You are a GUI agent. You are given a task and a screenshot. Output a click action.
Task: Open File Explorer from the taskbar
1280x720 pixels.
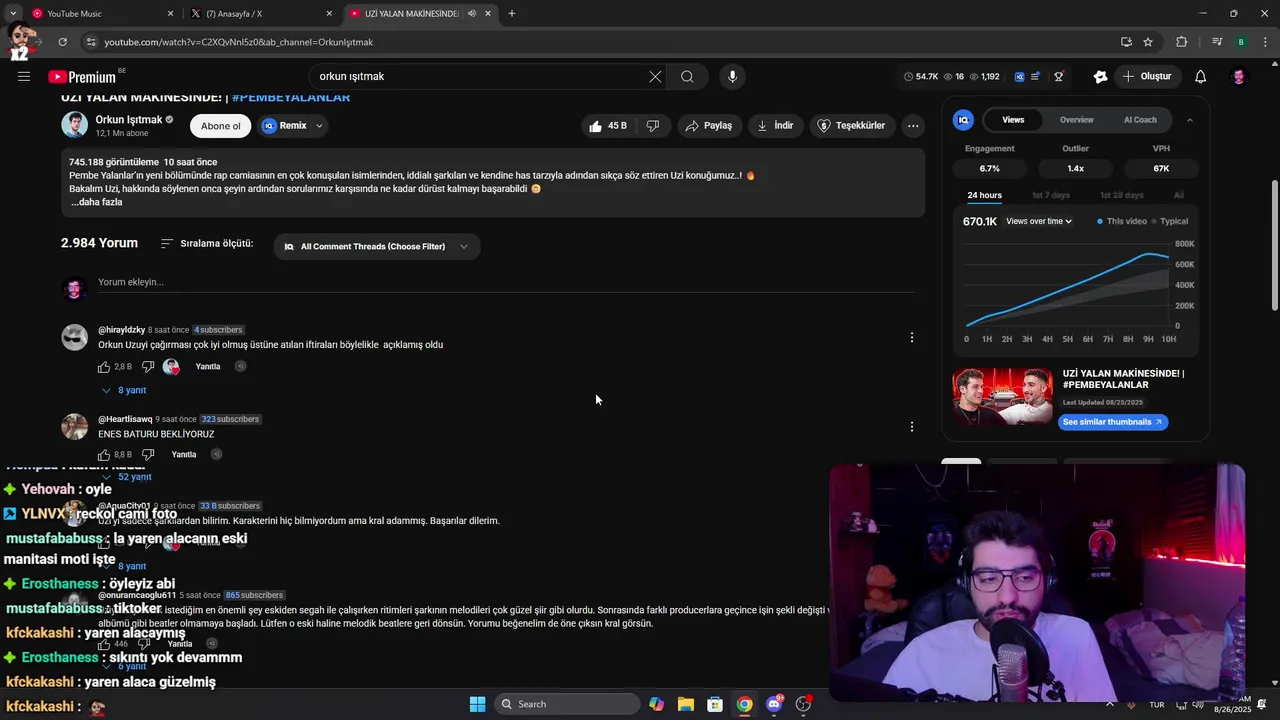pyautogui.click(x=686, y=704)
